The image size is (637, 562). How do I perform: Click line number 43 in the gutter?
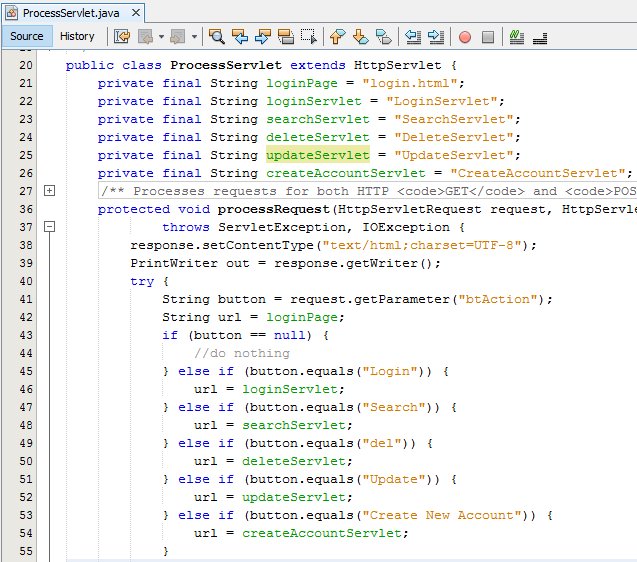pyautogui.click(x=26, y=335)
